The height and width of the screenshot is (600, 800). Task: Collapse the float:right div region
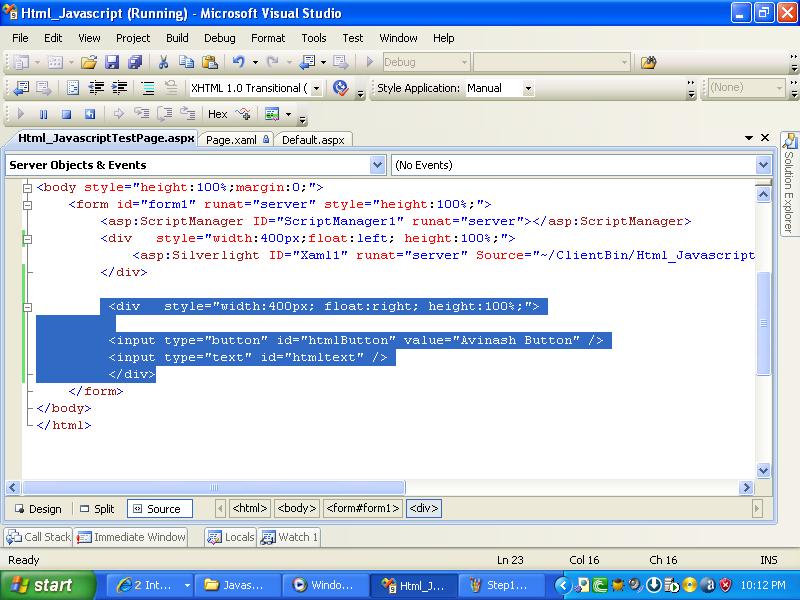[28, 307]
